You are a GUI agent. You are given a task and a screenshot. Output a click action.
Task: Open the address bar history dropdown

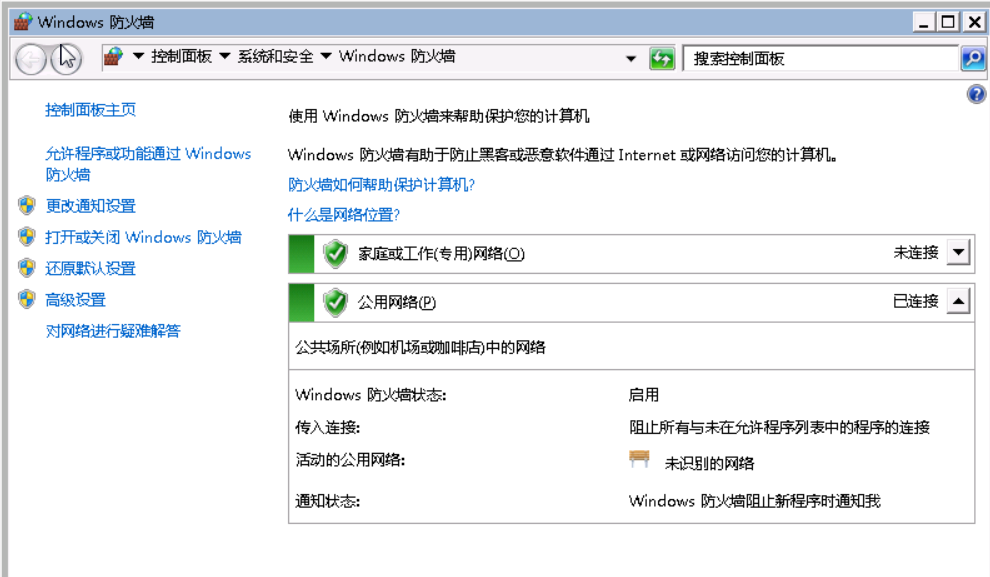631,59
